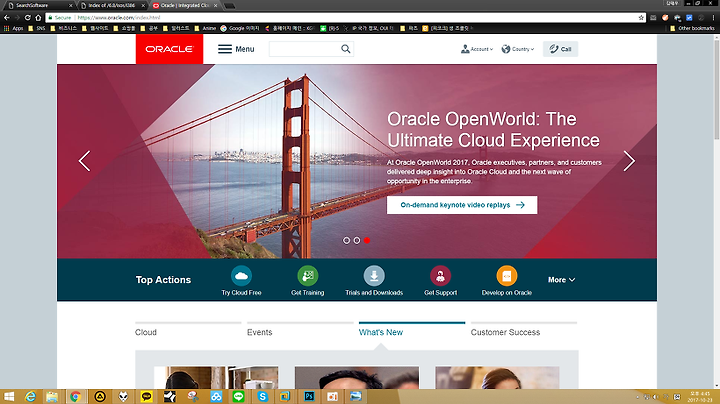Open the Apps bookmarks shortcut
Viewport: 720px width, 404px height.
pyautogui.click(x=13, y=28)
